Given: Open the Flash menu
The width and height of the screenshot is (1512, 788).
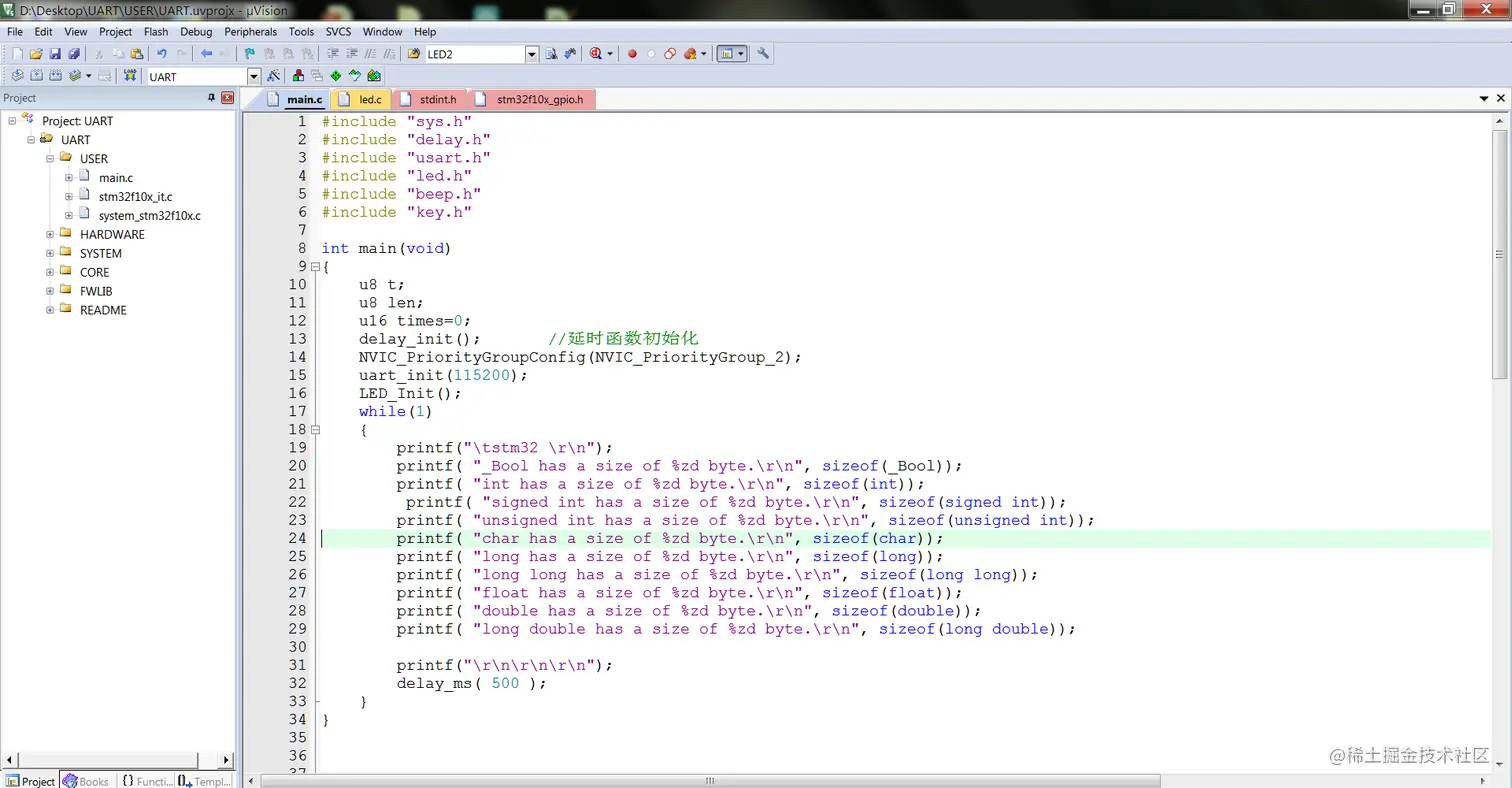Looking at the screenshot, I should coord(156,32).
